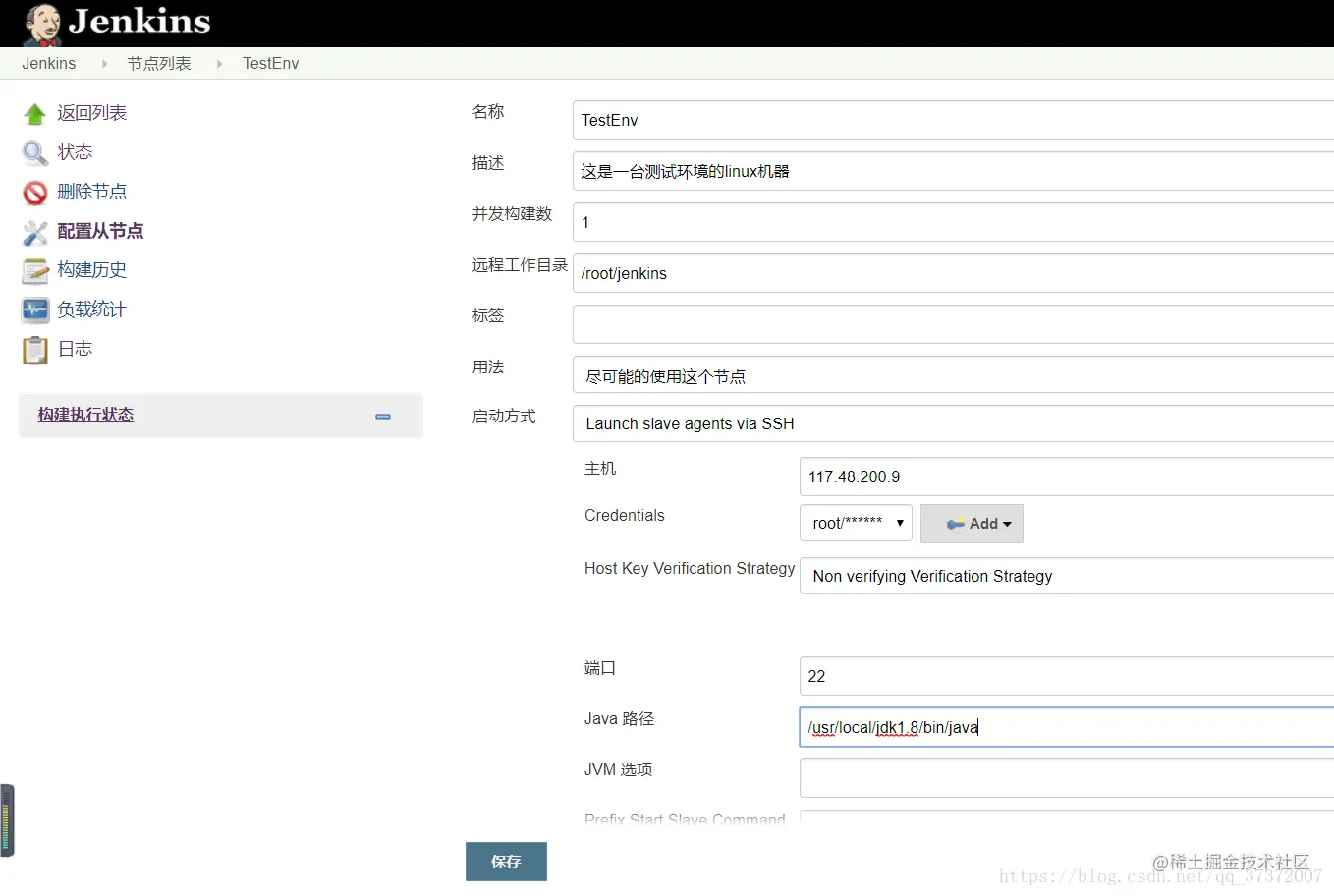Open the 用法 usage dropdown
This screenshot has width=1334, height=896.
(x=953, y=375)
